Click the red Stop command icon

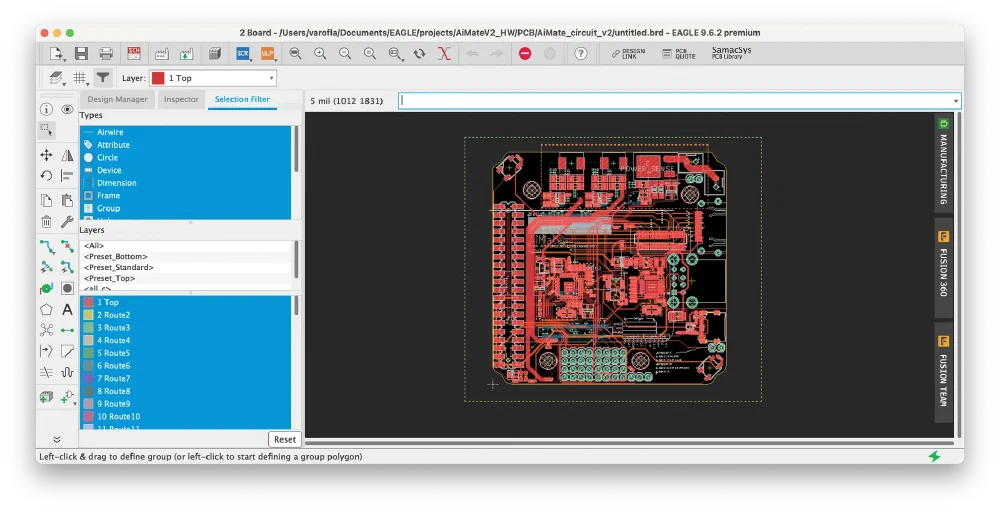(525, 53)
